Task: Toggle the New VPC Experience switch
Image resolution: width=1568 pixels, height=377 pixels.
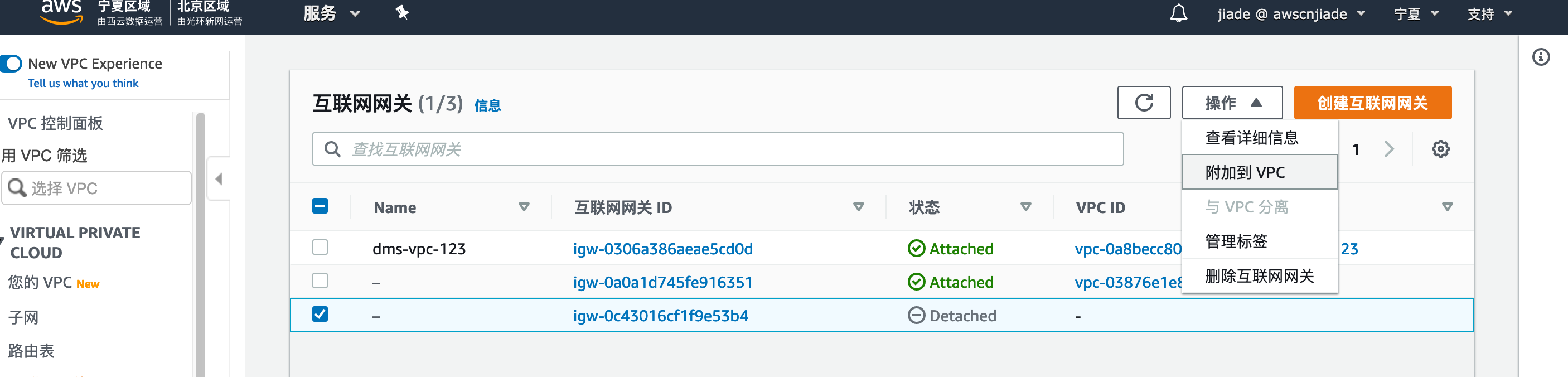Action: coord(12,64)
